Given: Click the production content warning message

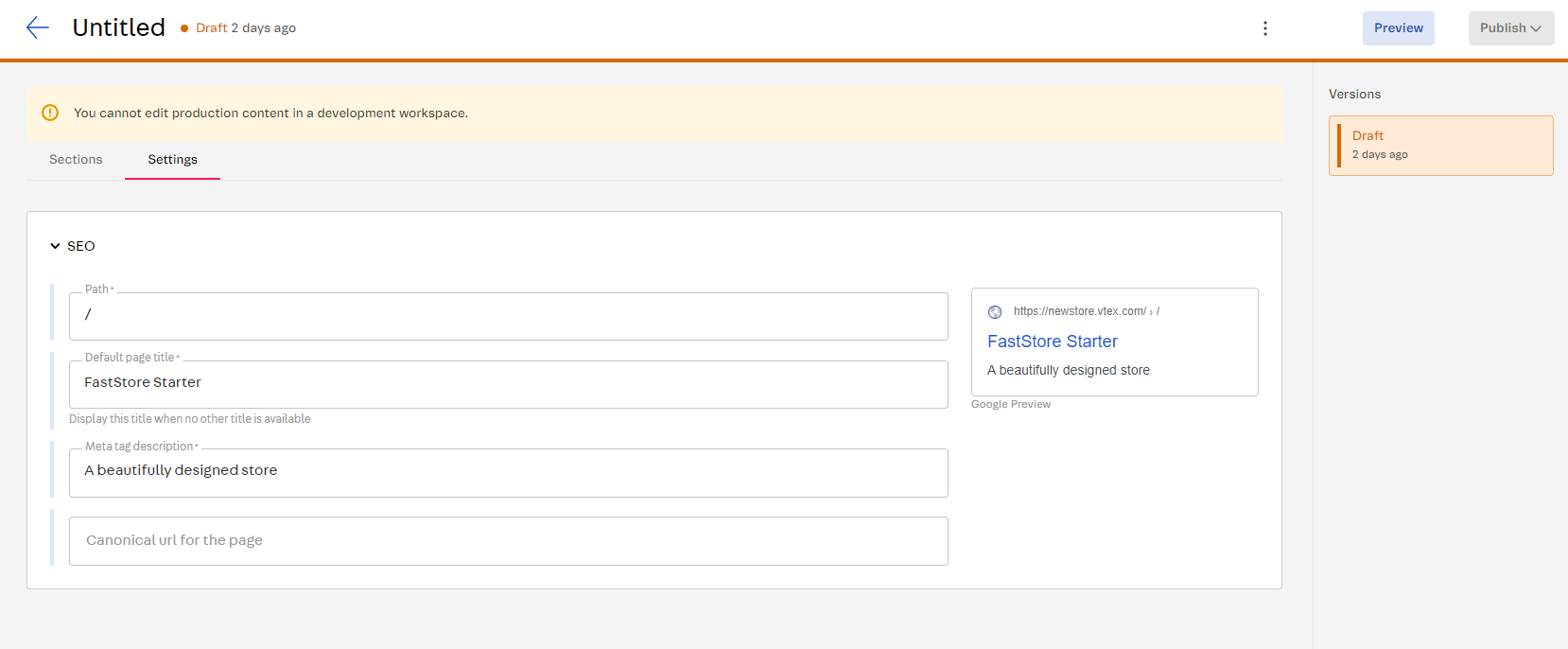Looking at the screenshot, I should coord(270,113).
